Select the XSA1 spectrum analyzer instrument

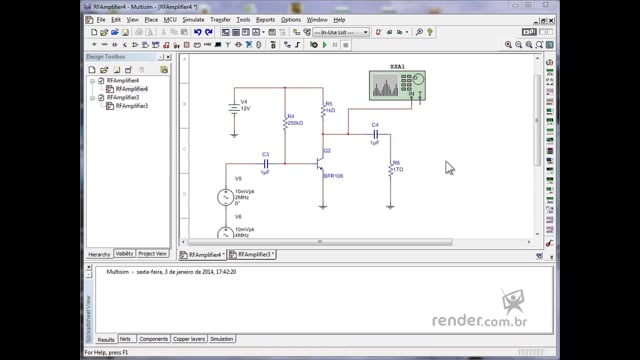397,85
